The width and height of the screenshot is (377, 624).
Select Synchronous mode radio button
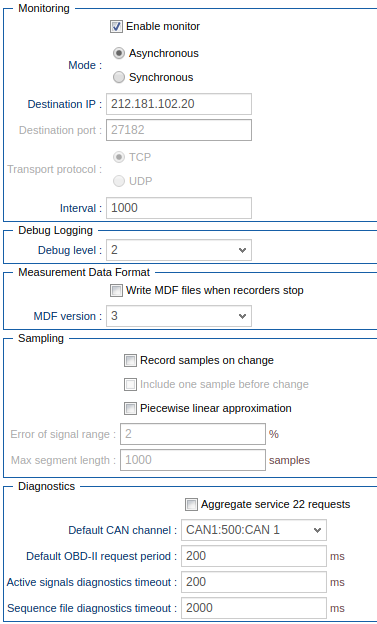pyautogui.click(x=119, y=77)
